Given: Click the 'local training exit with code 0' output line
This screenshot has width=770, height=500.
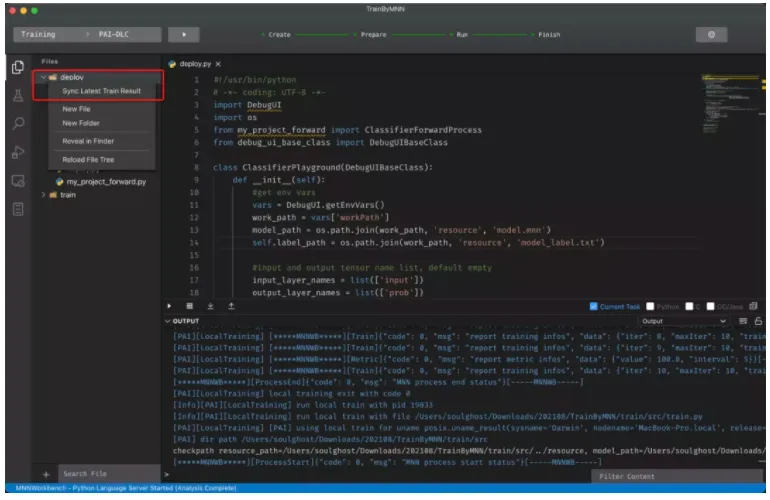Looking at the screenshot, I should tap(291, 393).
